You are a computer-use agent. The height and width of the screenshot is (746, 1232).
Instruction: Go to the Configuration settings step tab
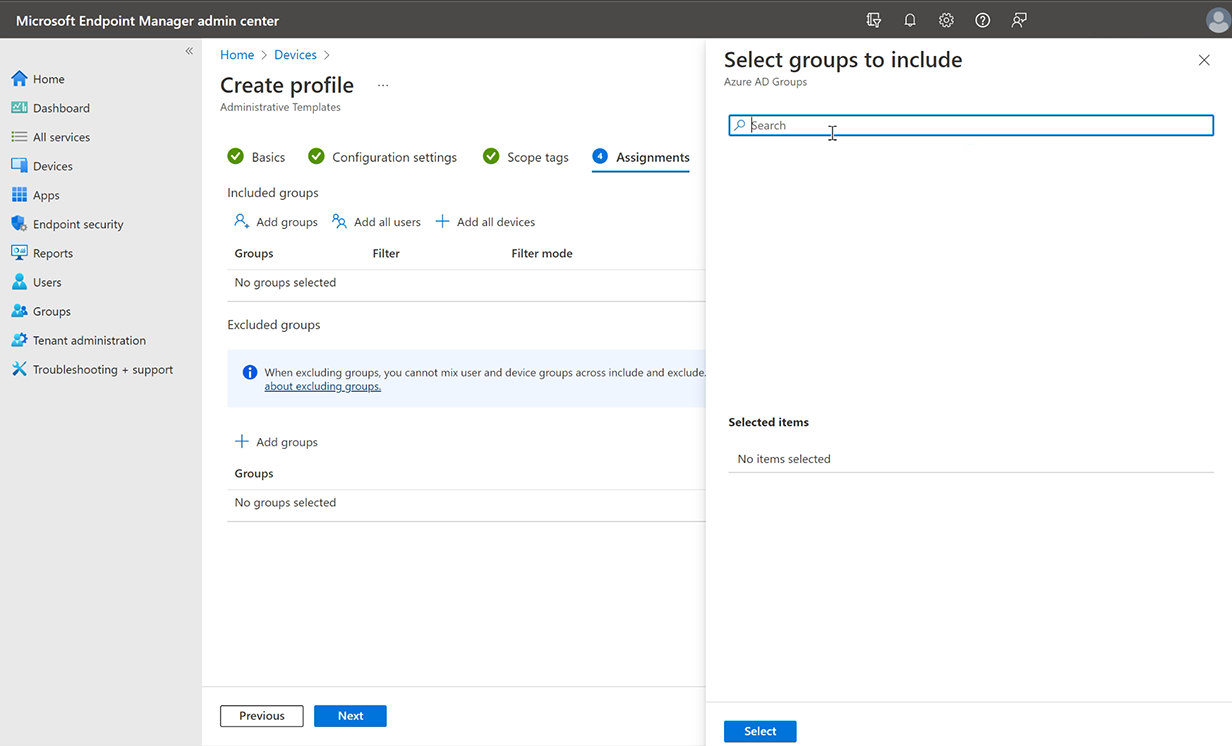coord(382,157)
